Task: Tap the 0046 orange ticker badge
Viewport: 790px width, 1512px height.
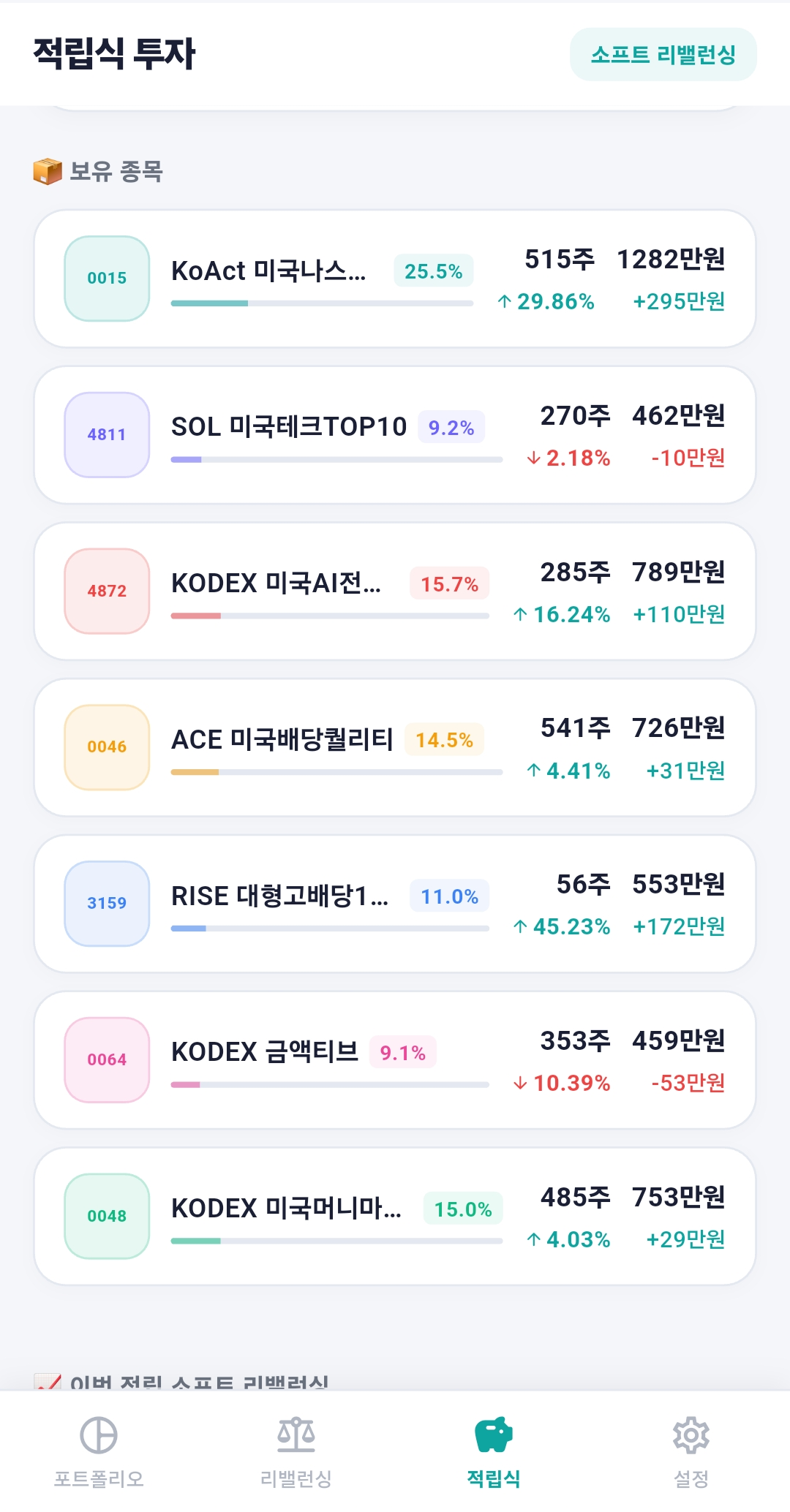Action: pyautogui.click(x=107, y=747)
